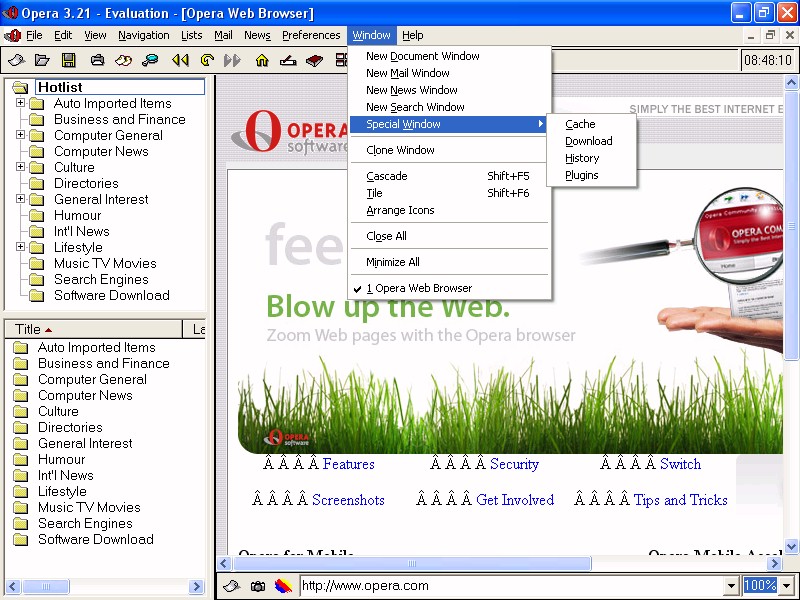Click the Find magnifier toolbar icon
The width and height of the screenshot is (800, 600).
point(150,61)
